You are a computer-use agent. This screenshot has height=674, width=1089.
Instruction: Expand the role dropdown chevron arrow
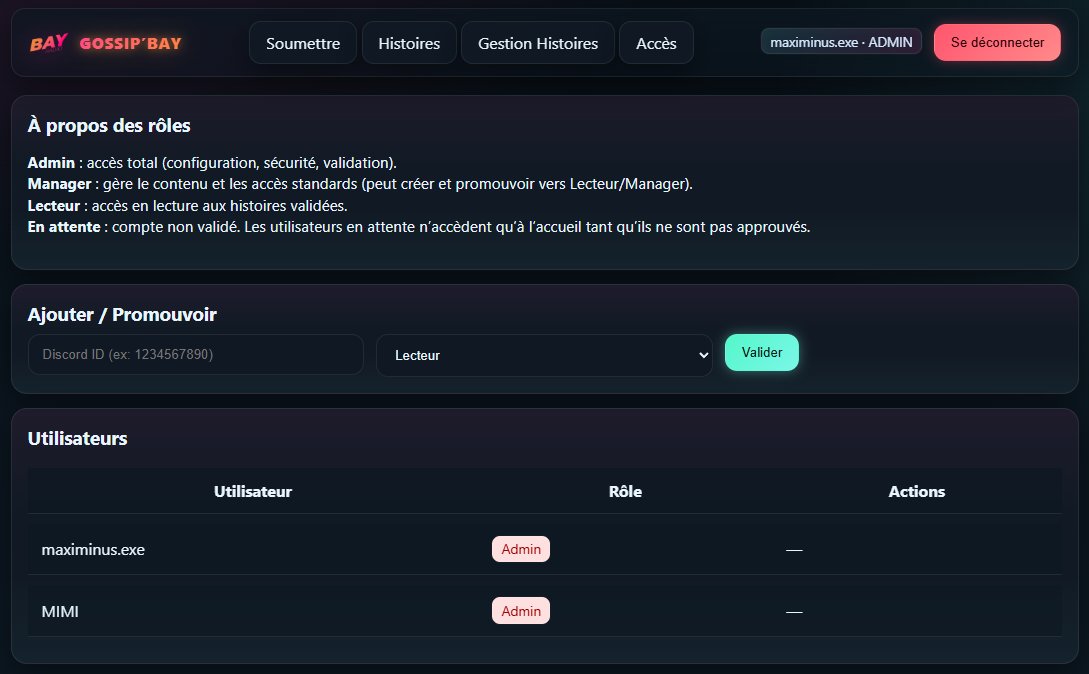click(x=704, y=353)
